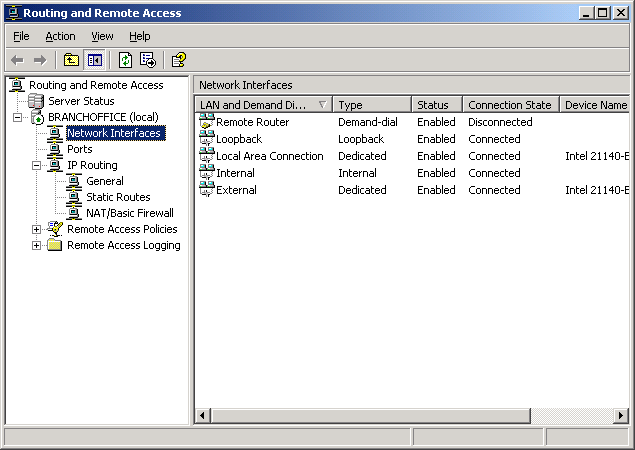Click the scrollbar track right of thumb

point(572,415)
